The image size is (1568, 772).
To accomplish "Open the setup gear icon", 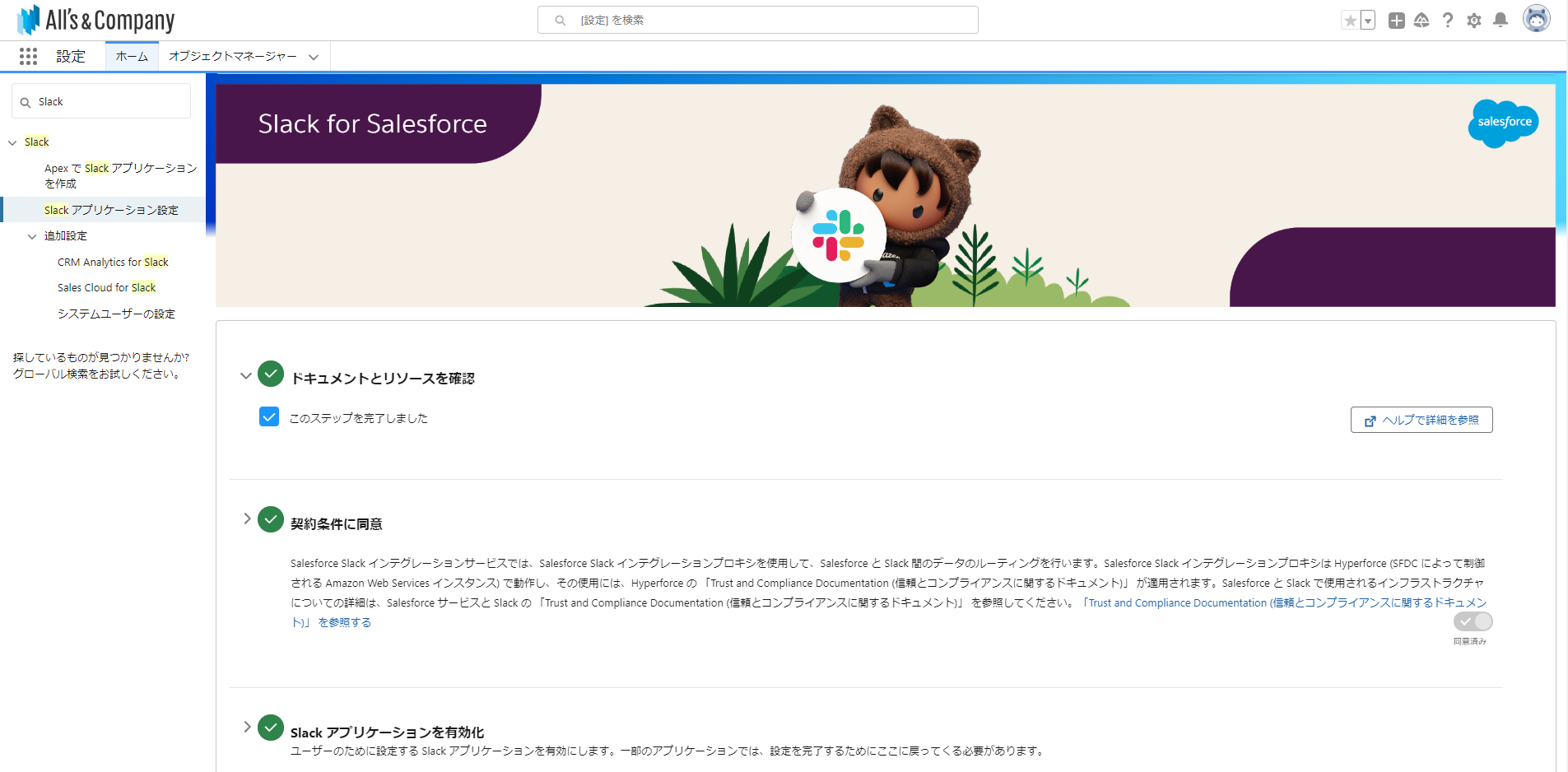I will [x=1474, y=21].
